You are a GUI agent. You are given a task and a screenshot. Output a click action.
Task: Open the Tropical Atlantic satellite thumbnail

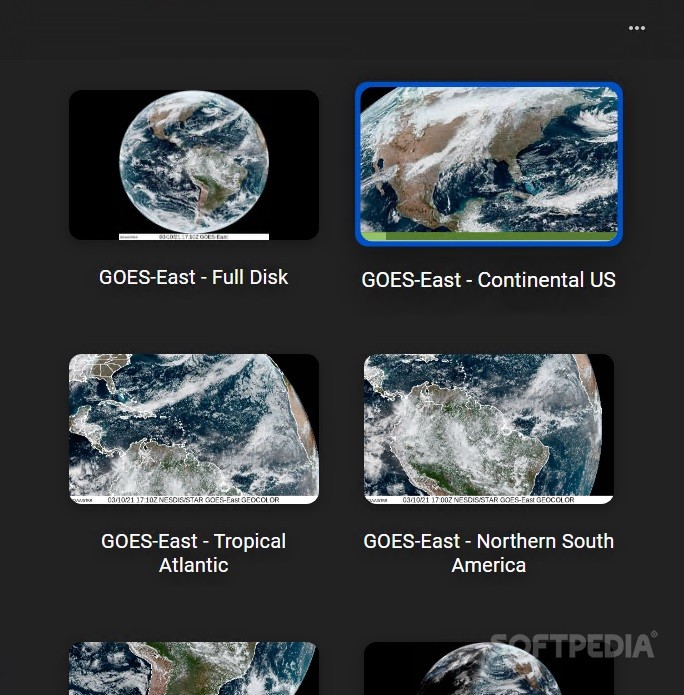[194, 429]
